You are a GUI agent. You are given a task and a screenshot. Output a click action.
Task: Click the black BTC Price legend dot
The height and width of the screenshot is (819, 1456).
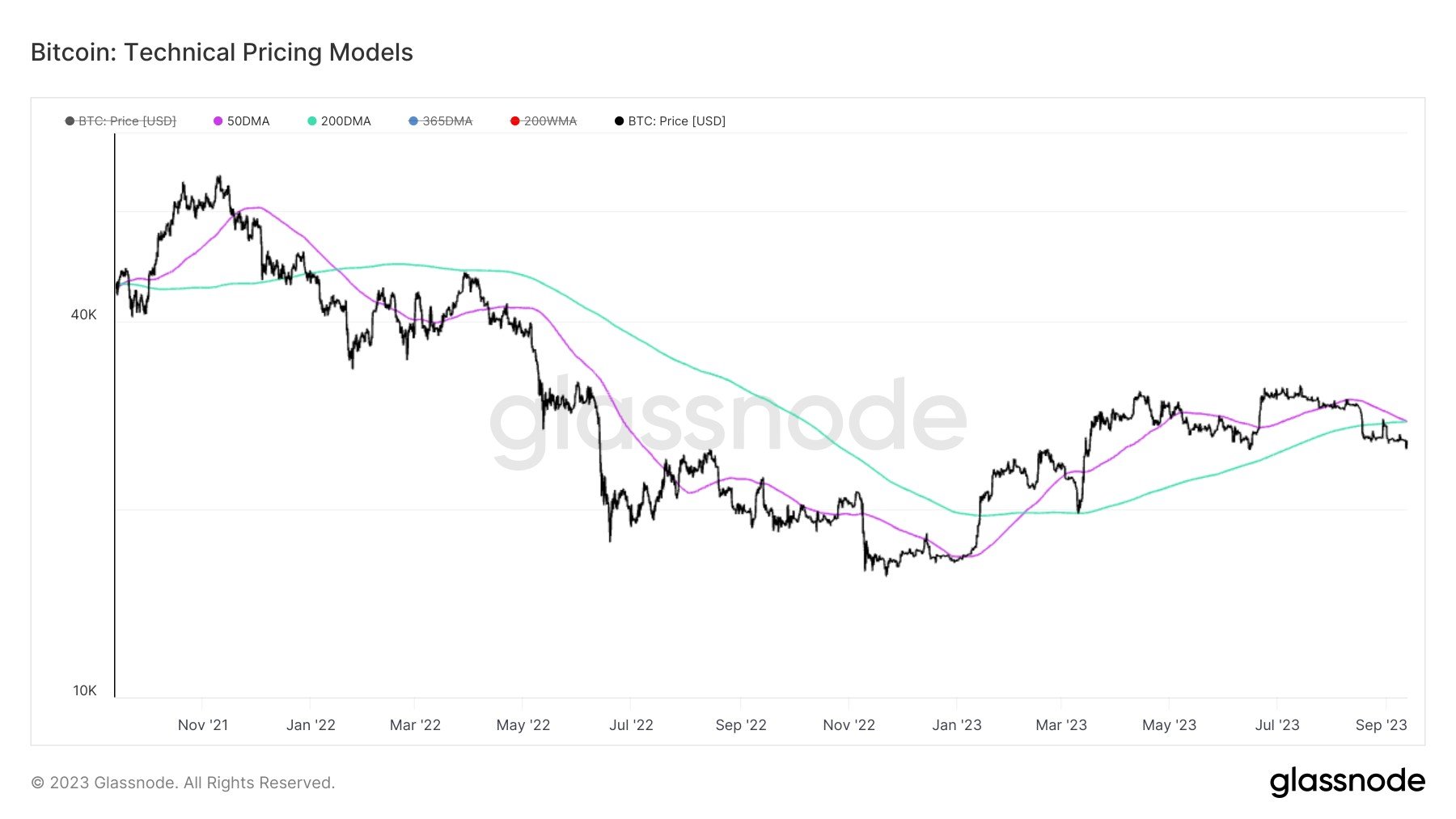point(619,121)
